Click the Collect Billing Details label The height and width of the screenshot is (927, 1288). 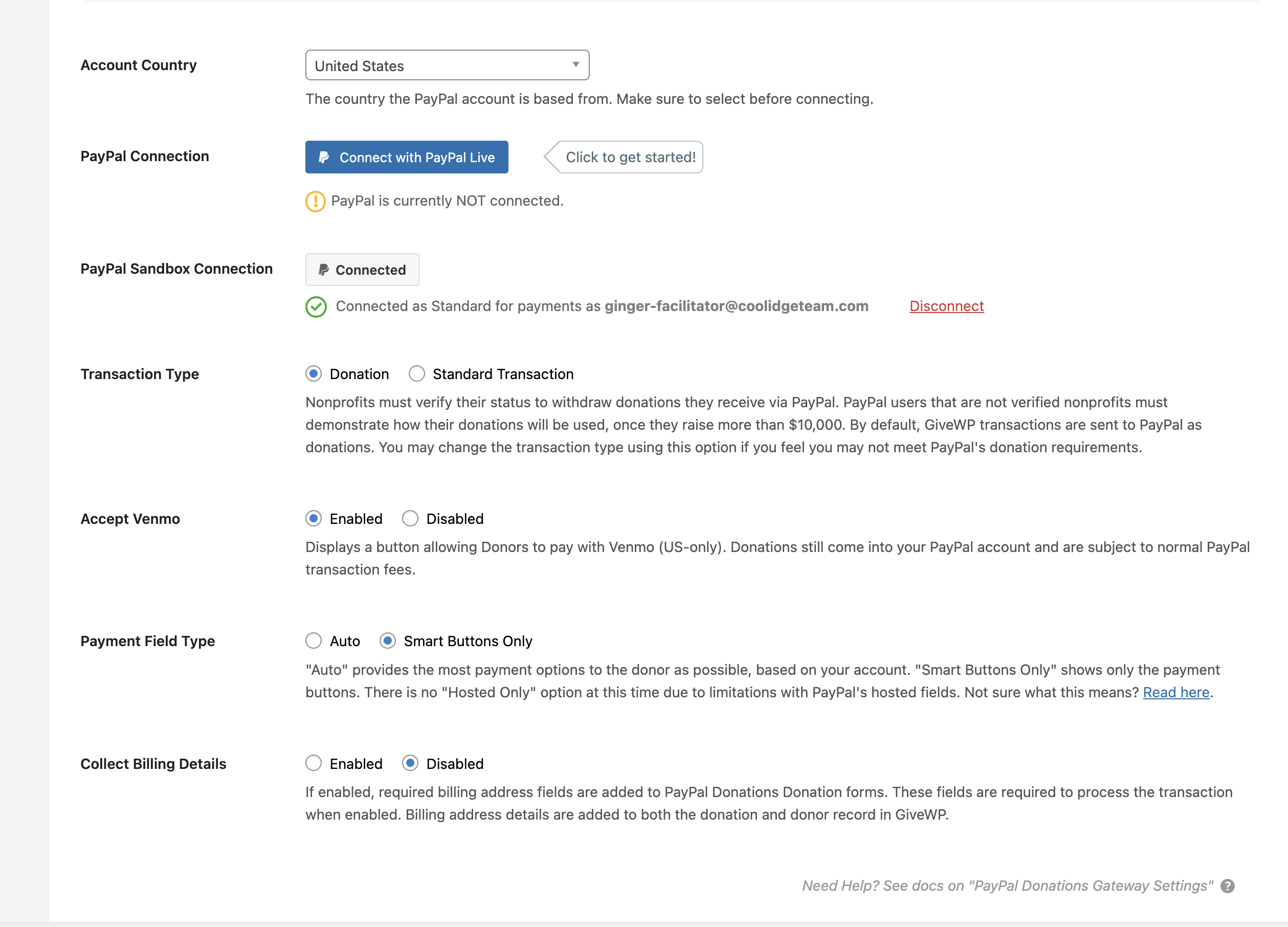coord(153,764)
